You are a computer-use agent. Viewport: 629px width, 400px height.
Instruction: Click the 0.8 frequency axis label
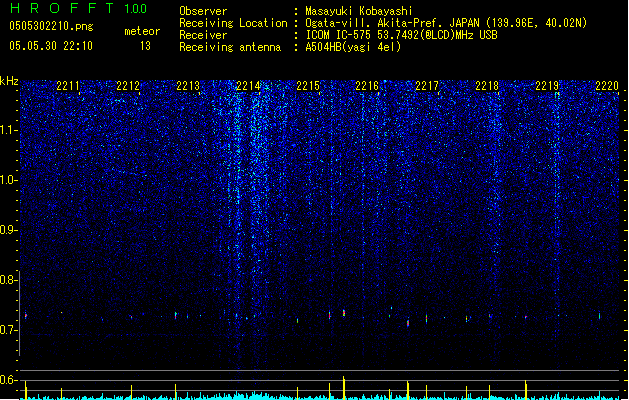click(9, 280)
